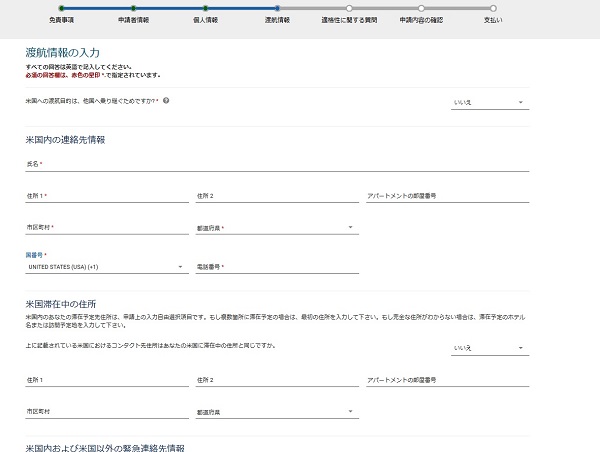600x452 pixels.
Task: Click the 氏名 name input field
Action: 277,165
